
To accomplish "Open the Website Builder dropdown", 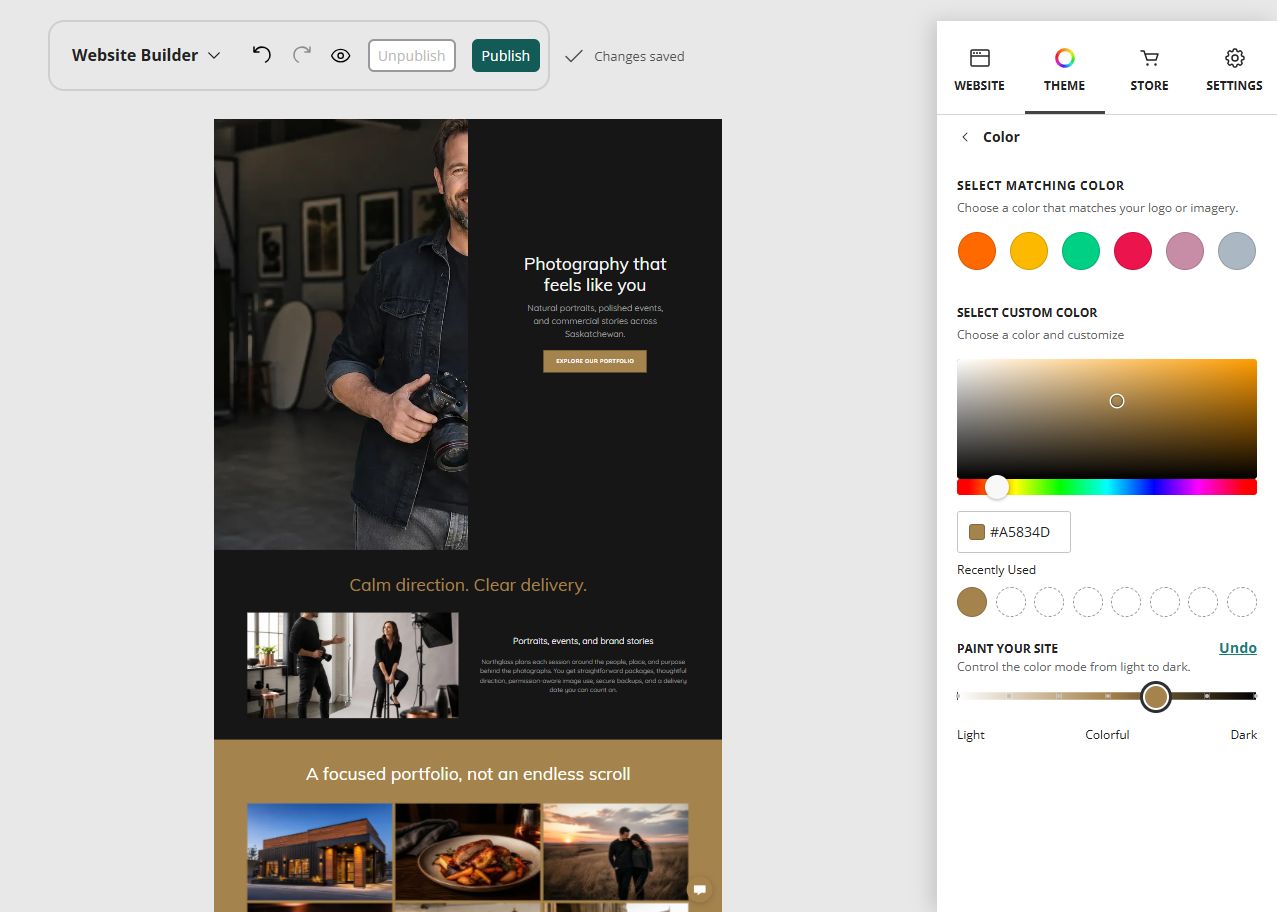I will click(146, 55).
